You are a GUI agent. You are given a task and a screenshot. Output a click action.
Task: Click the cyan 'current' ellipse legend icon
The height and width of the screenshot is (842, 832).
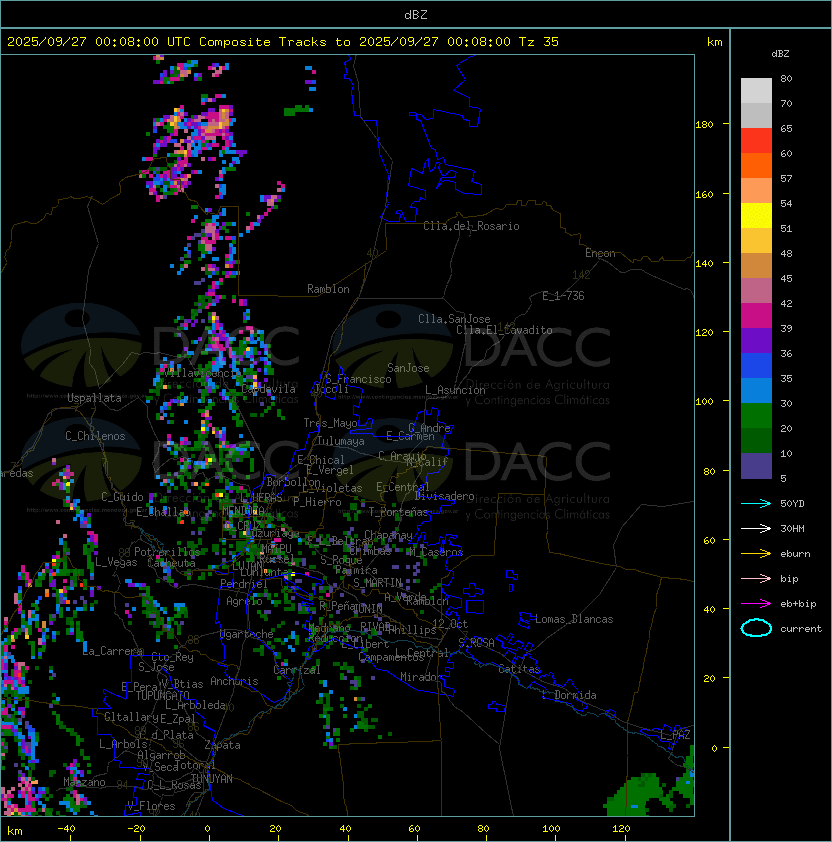click(756, 628)
